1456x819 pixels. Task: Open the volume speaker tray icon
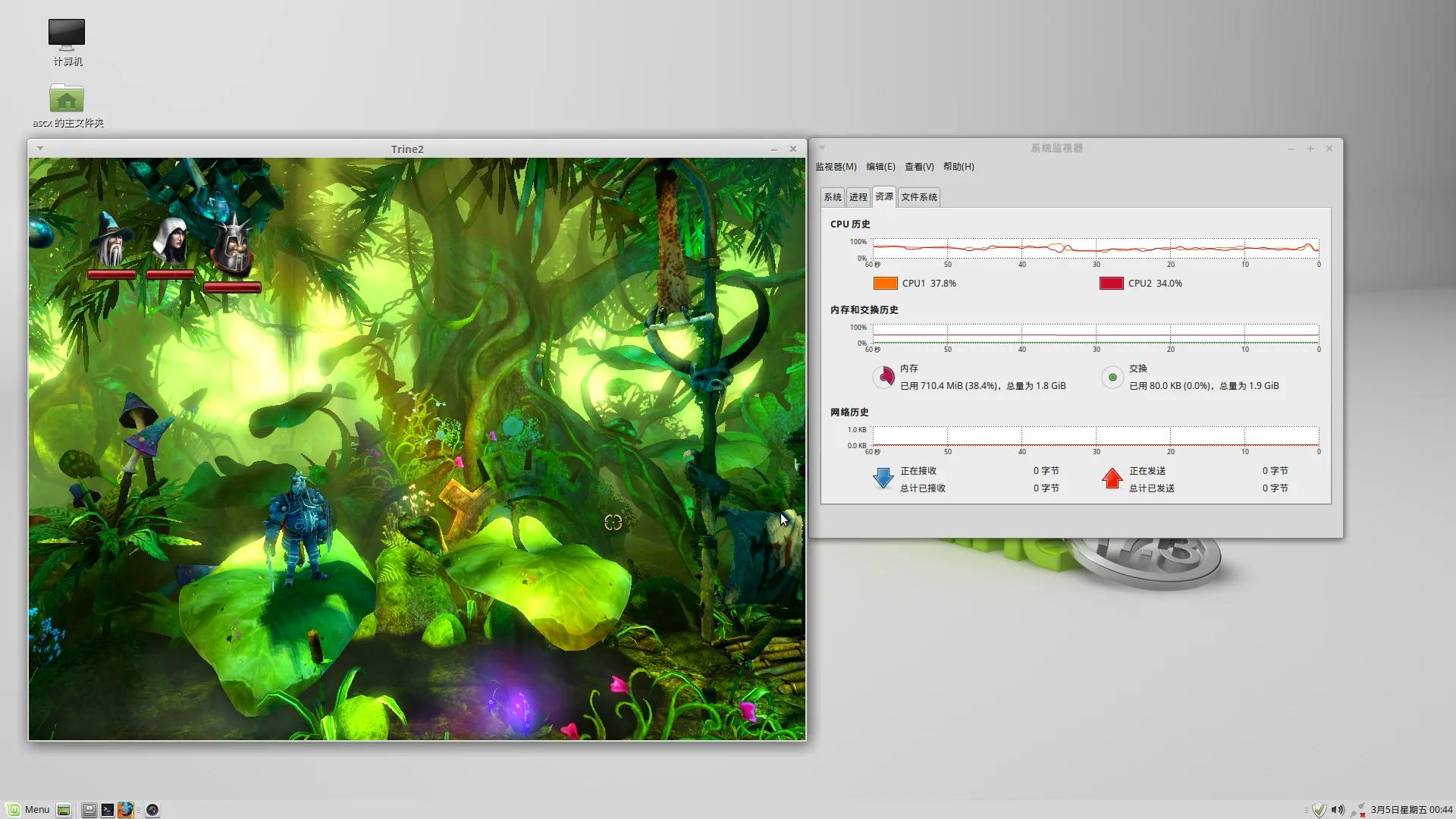click(1338, 810)
